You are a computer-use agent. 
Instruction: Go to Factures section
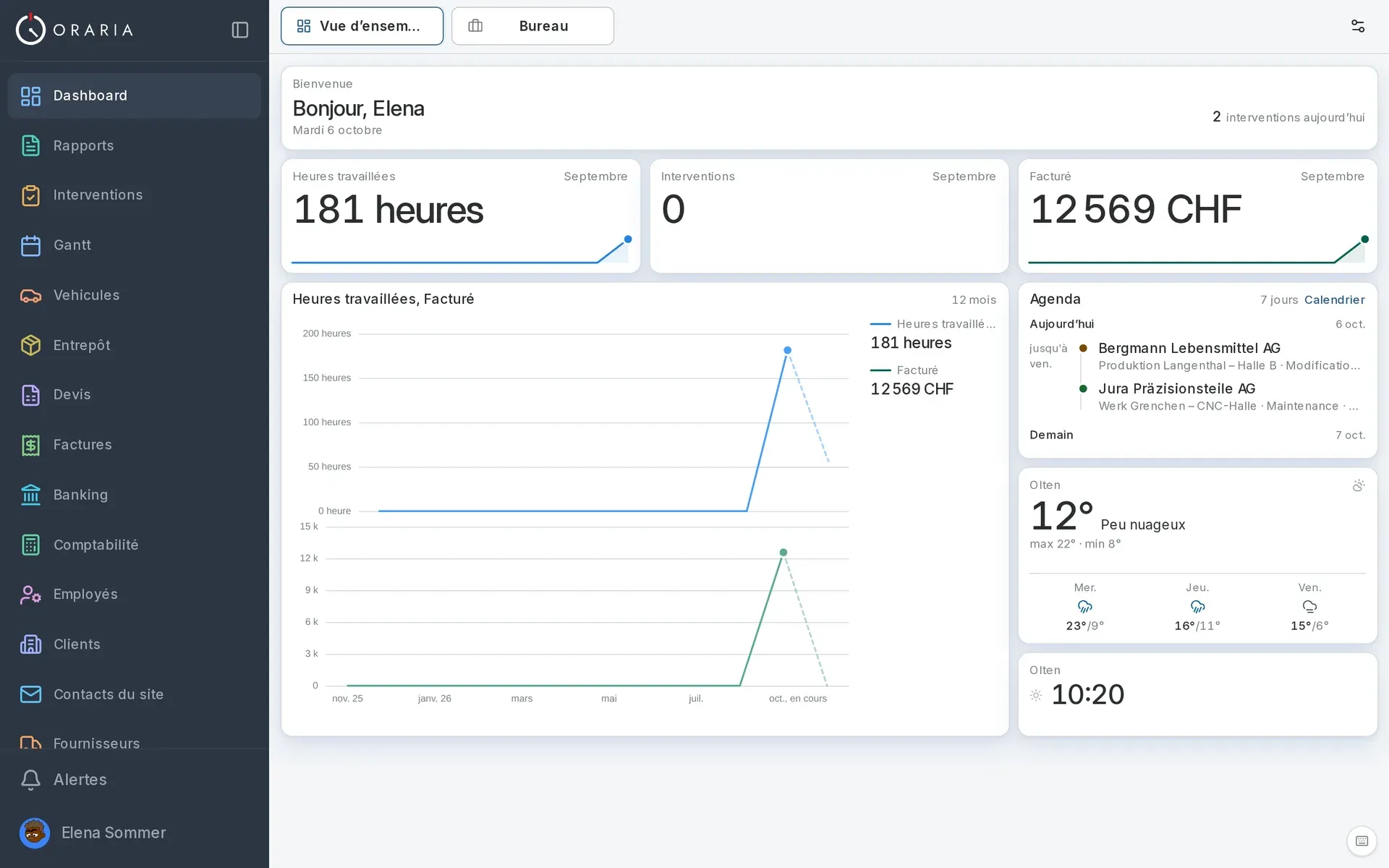[x=135, y=445]
